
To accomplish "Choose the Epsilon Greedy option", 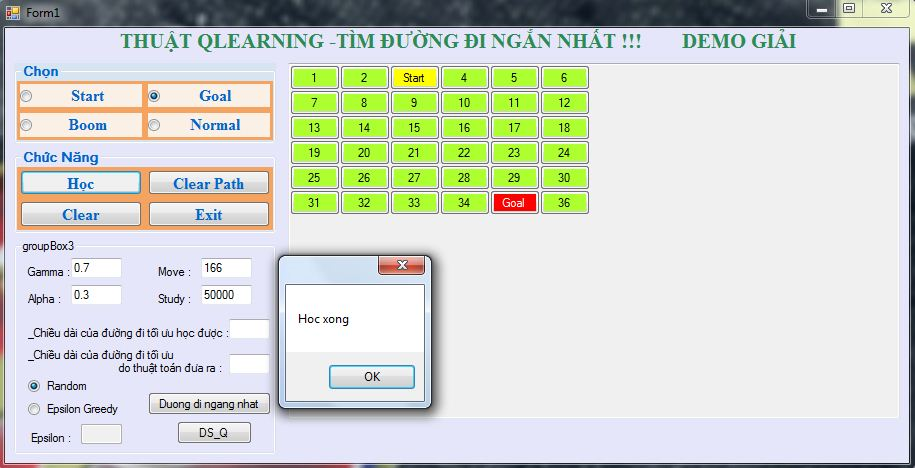I will click(x=73, y=408).
